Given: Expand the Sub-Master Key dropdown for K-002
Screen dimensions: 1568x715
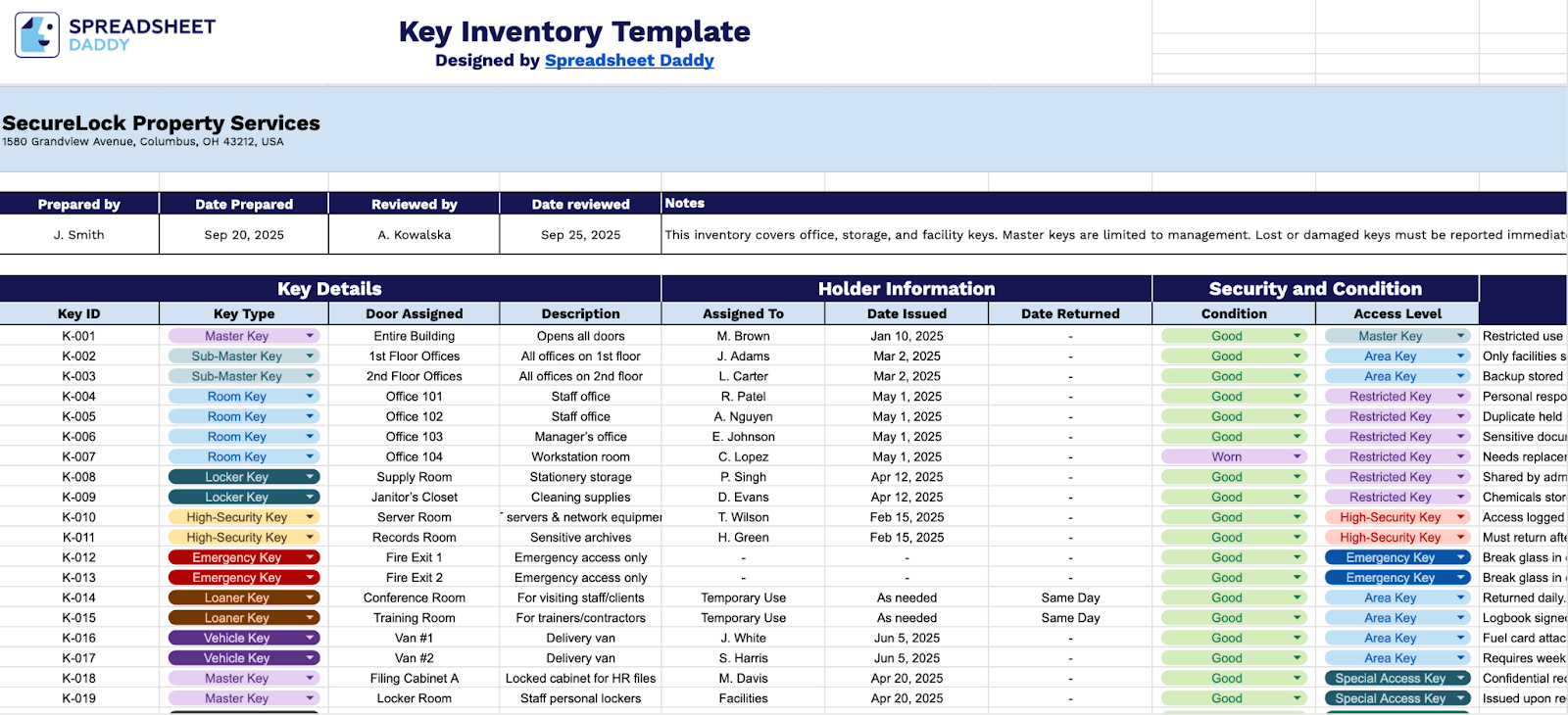Looking at the screenshot, I should coord(311,356).
